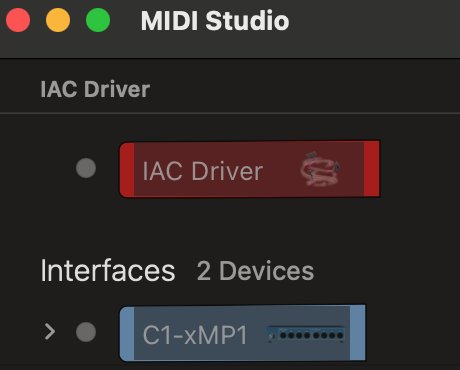The image size is (460, 370).
Task: Click the divider line under IAC Driver header
Action: (230, 114)
